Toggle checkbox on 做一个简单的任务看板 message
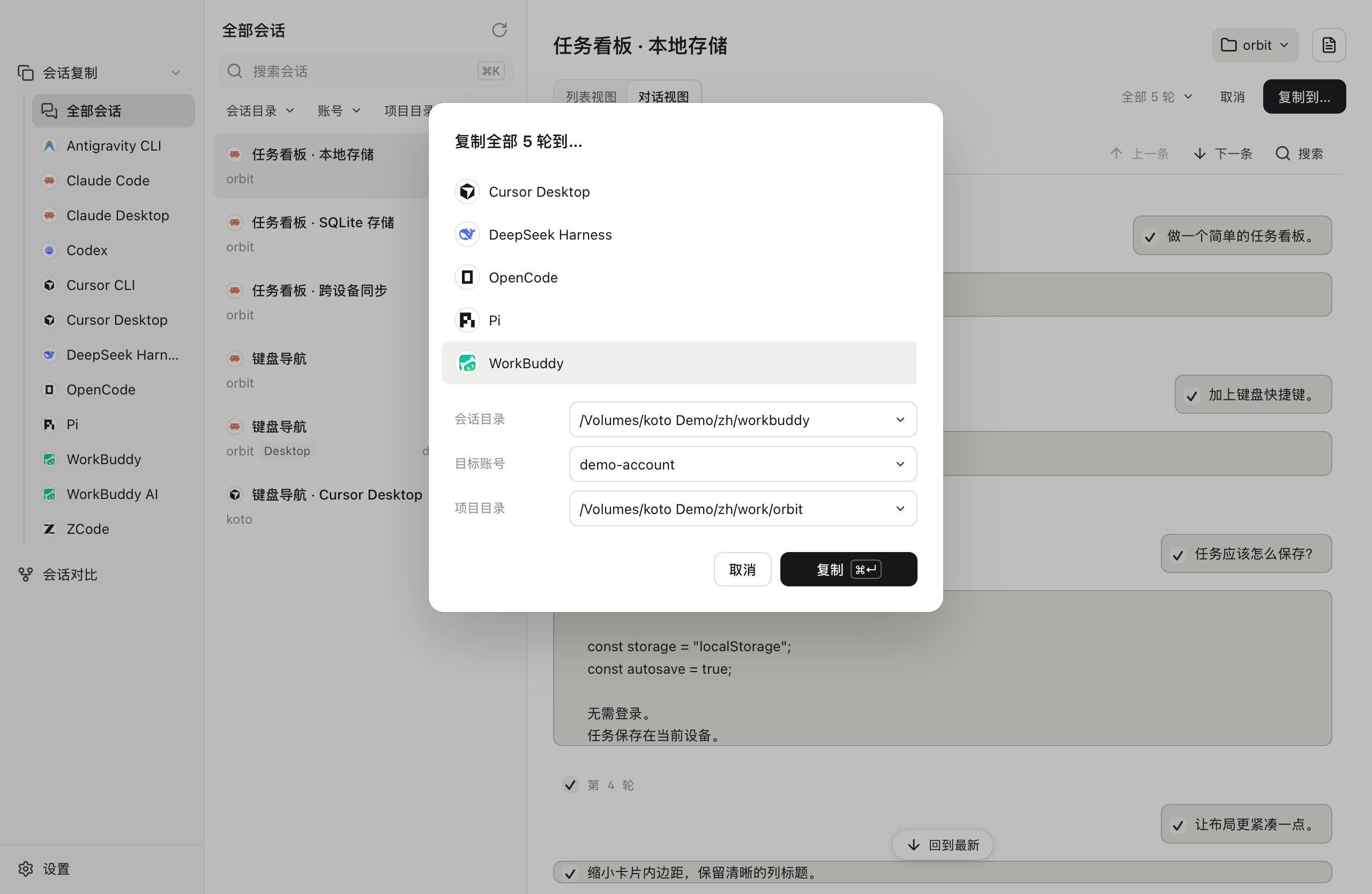Screen dimensions: 1372x894 [1150, 236]
